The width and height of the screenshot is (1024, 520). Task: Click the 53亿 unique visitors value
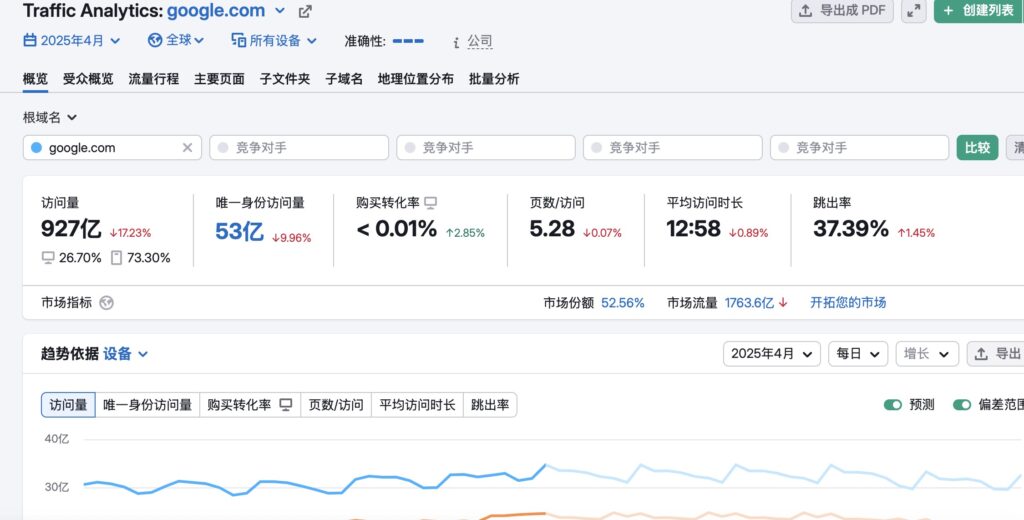tap(239, 231)
